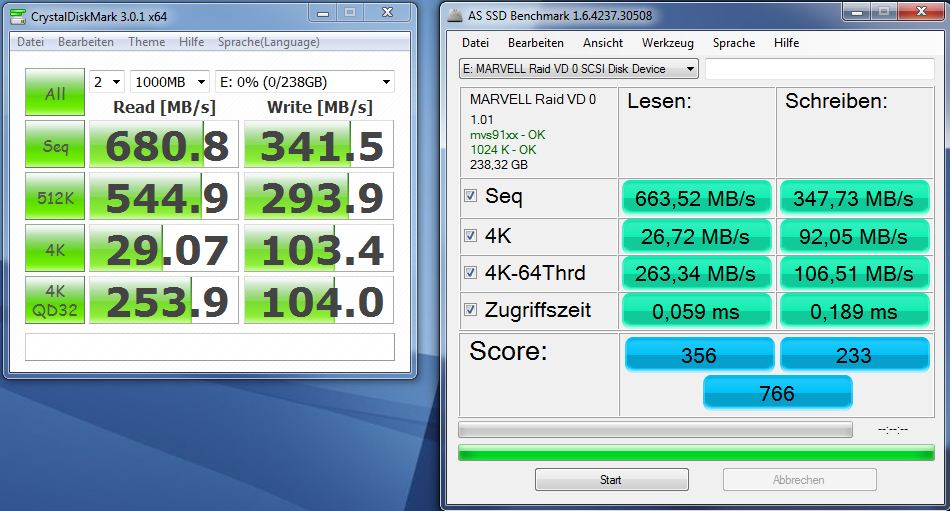950x511 pixels.
Task: Run the 4K QD32 test
Action: (55, 300)
